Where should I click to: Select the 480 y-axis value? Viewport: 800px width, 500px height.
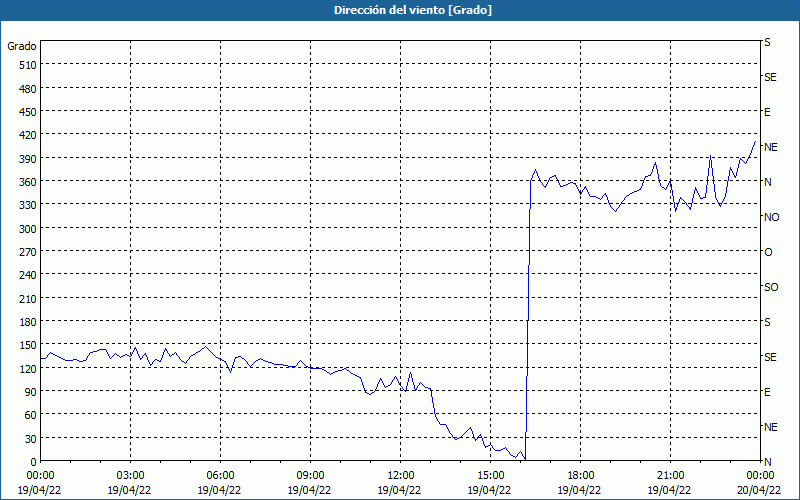(28, 89)
